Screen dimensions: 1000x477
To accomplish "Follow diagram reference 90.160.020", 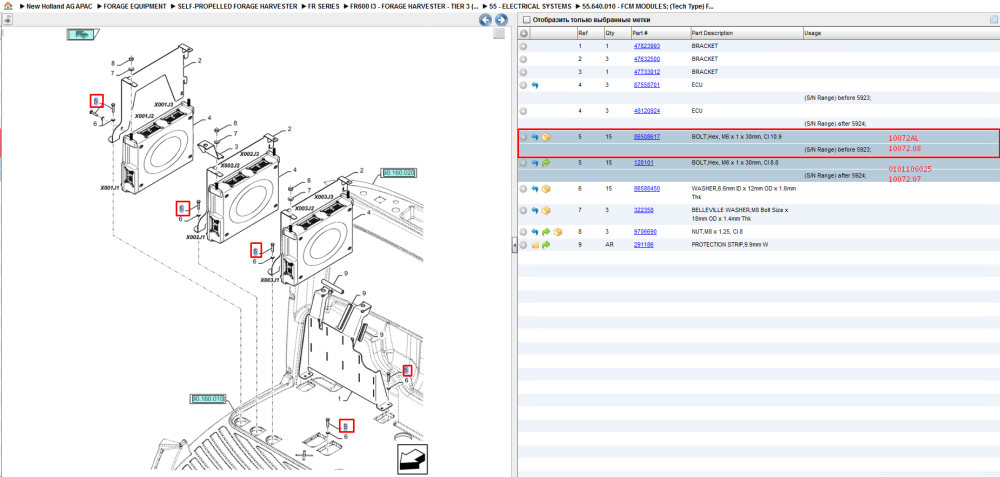I will pyautogui.click(x=399, y=173).
